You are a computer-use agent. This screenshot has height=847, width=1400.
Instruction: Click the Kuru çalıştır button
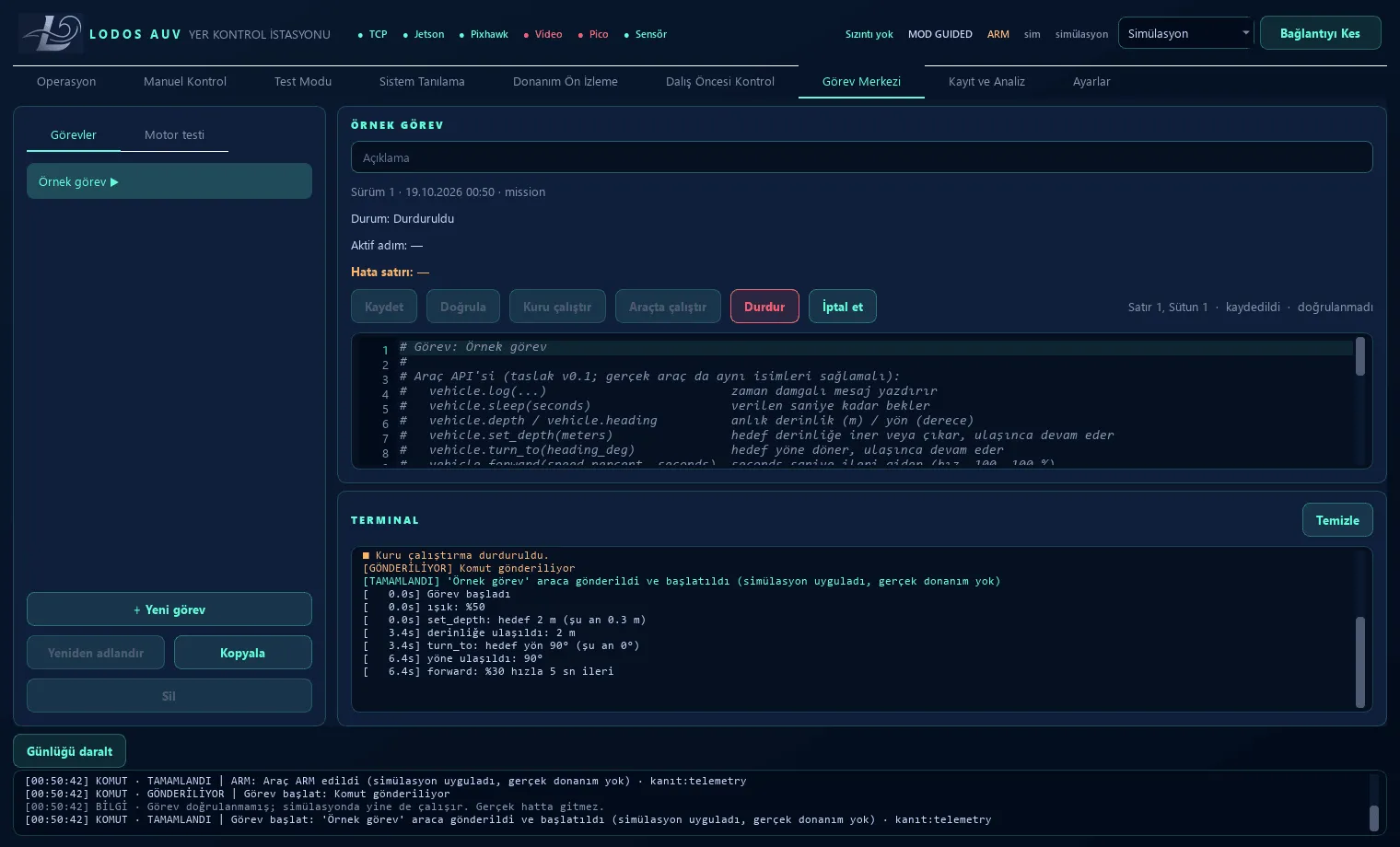click(x=557, y=307)
